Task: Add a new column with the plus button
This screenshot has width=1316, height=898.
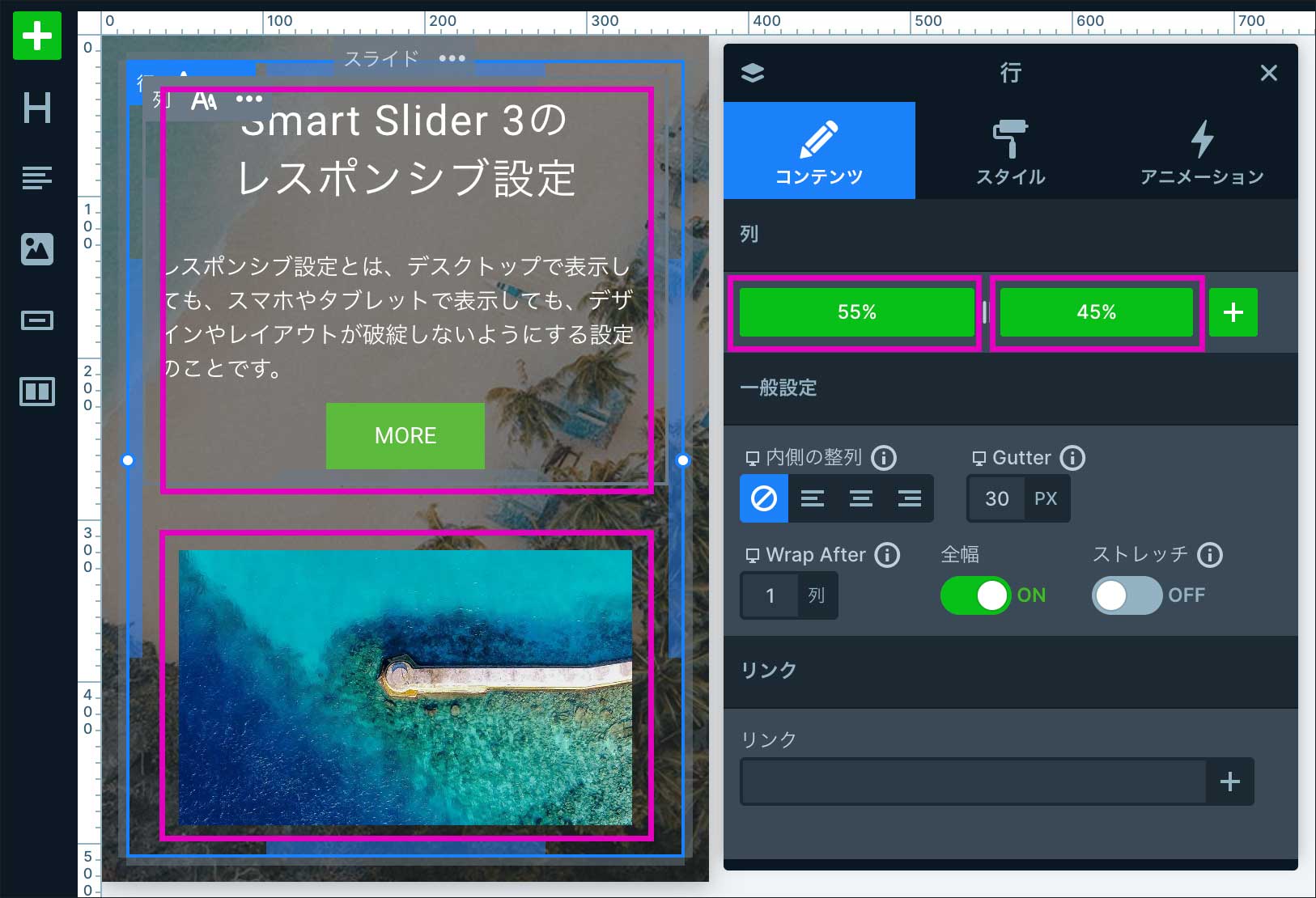Action: click(x=1233, y=312)
